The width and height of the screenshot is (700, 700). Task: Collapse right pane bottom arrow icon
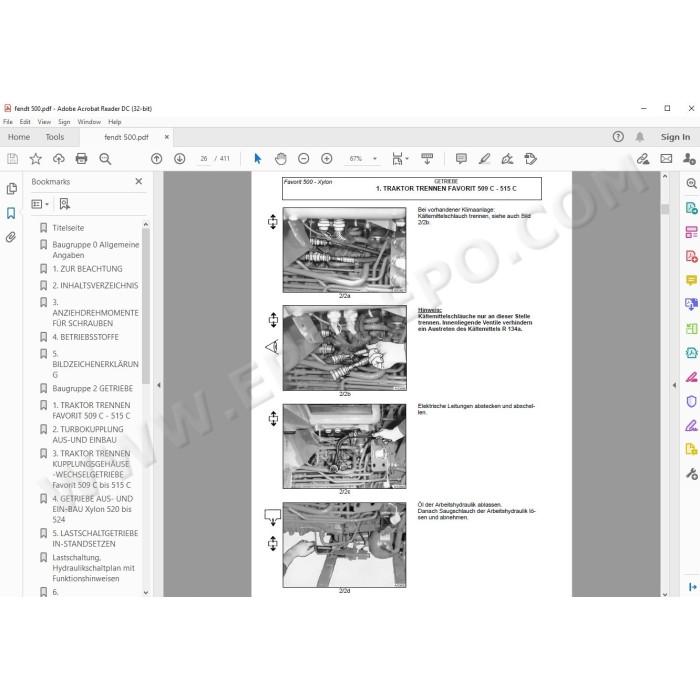(x=692, y=587)
